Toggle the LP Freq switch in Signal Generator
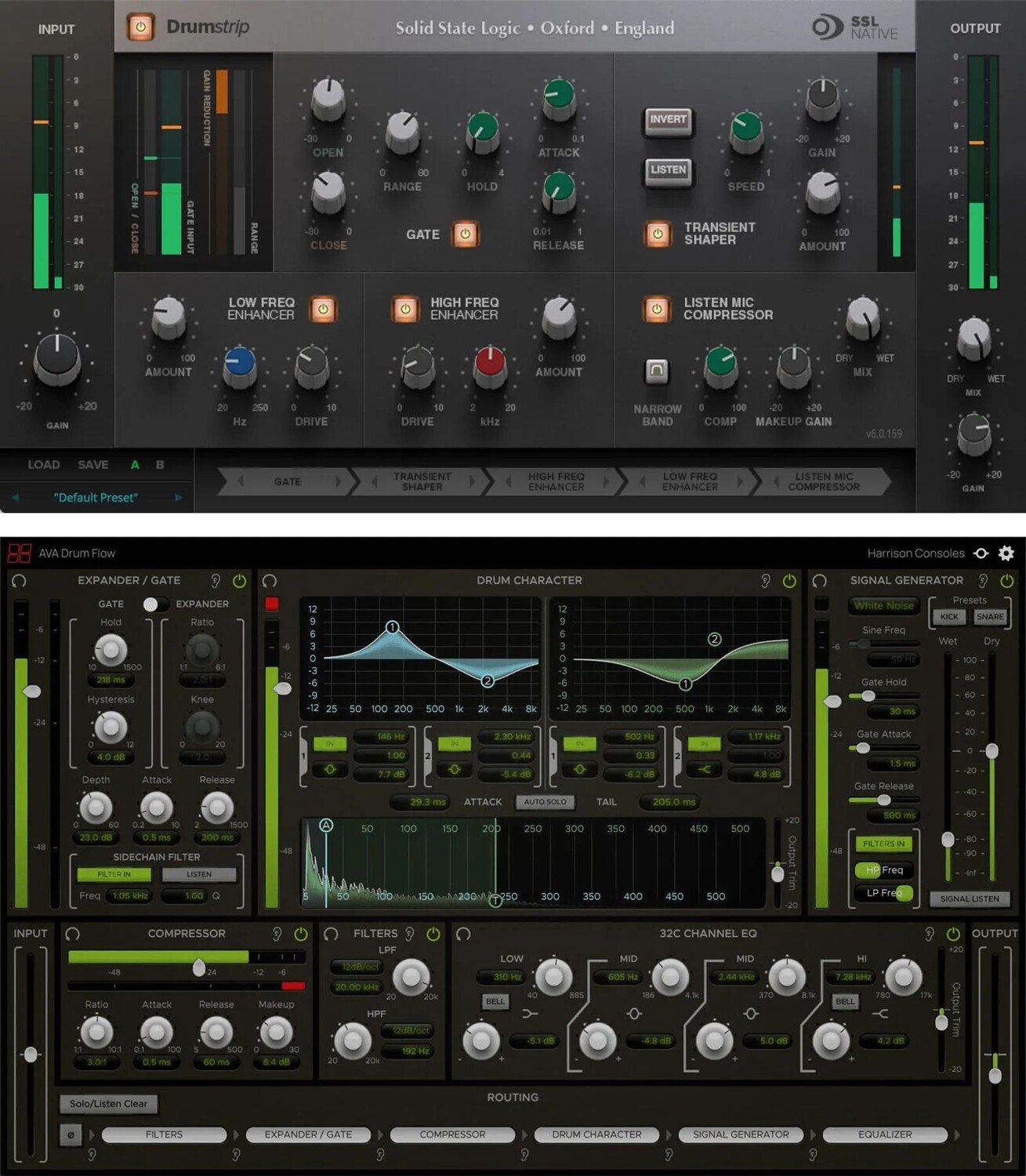Screen dimensions: 1026x1176 [x=884, y=893]
